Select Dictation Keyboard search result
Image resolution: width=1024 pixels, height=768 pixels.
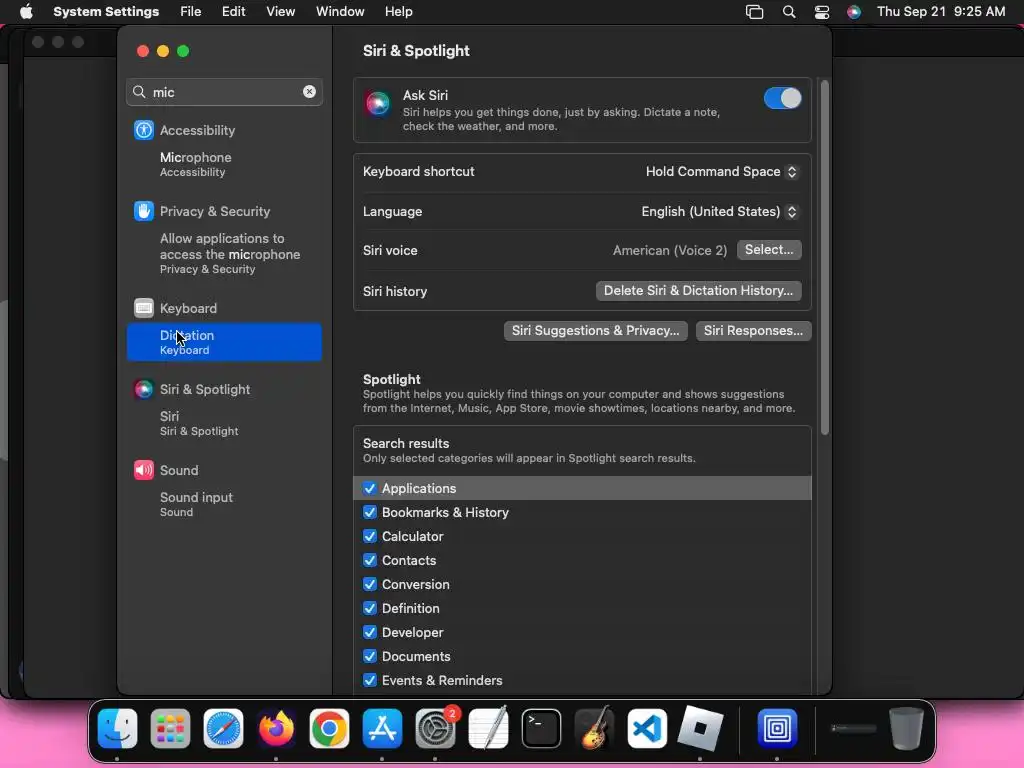coord(224,342)
